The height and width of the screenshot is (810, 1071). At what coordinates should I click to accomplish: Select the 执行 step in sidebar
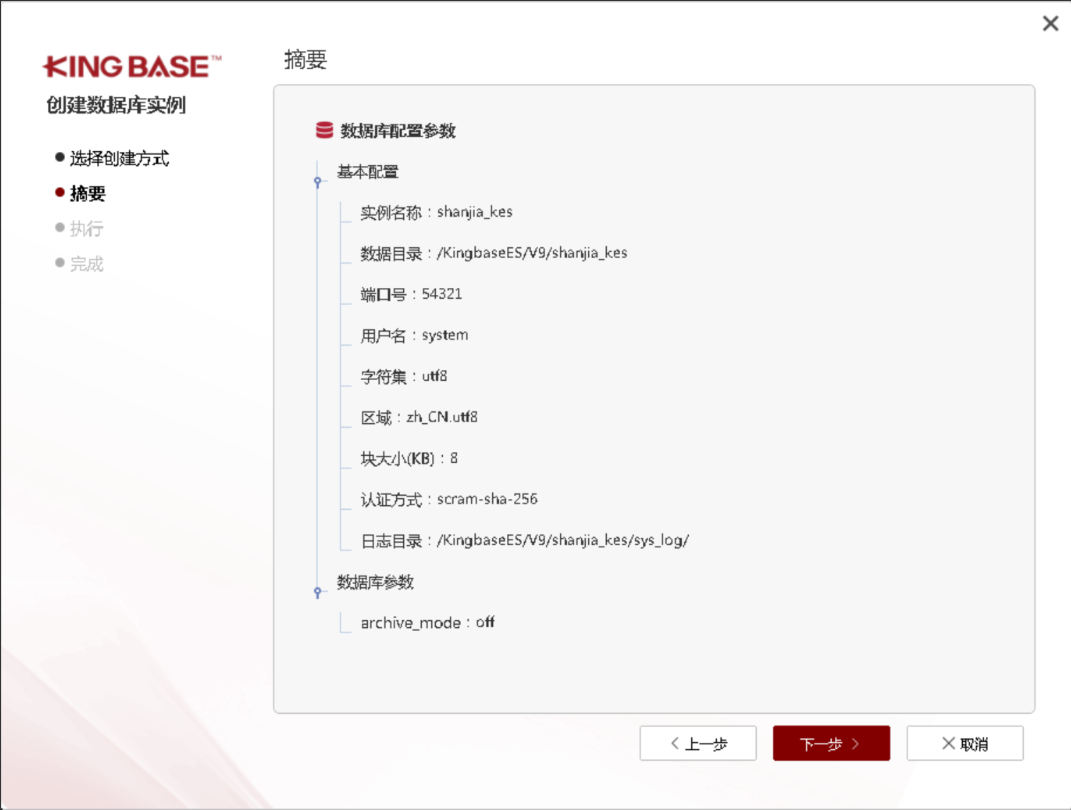click(x=79, y=229)
